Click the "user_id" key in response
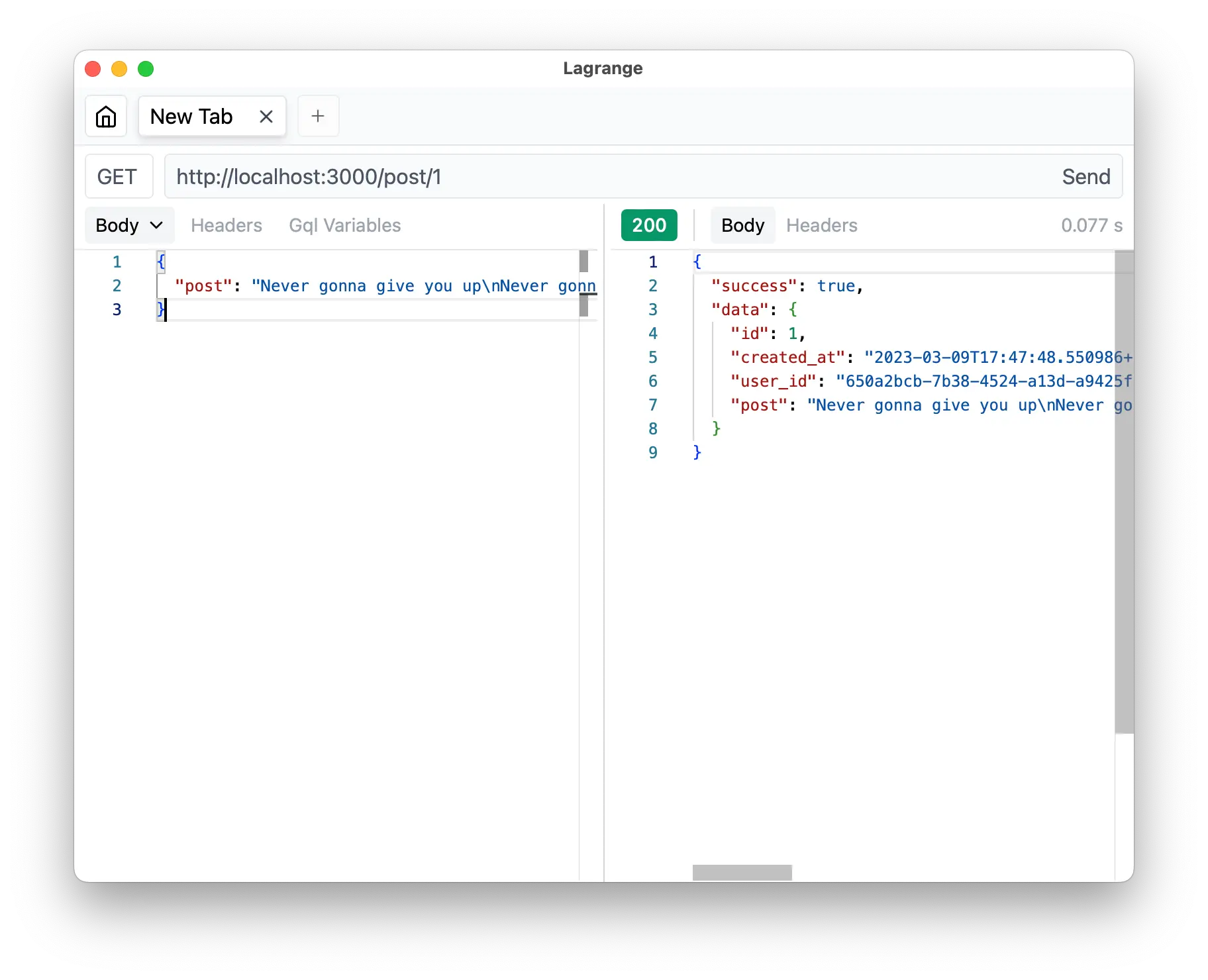 click(773, 381)
